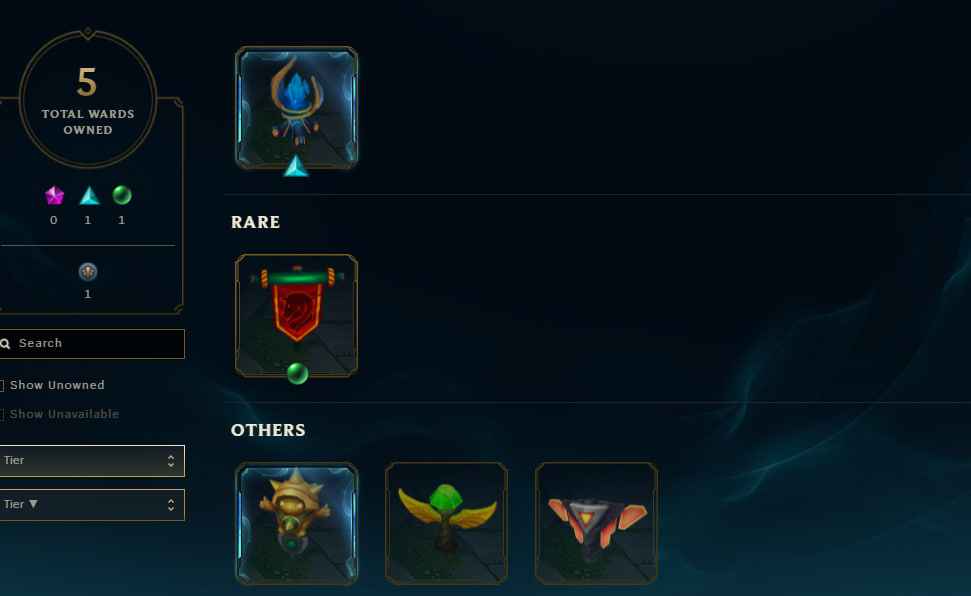The height and width of the screenshot is (596, 971).
Task: Click the RARE section header
Action: (x=255, y=222)
